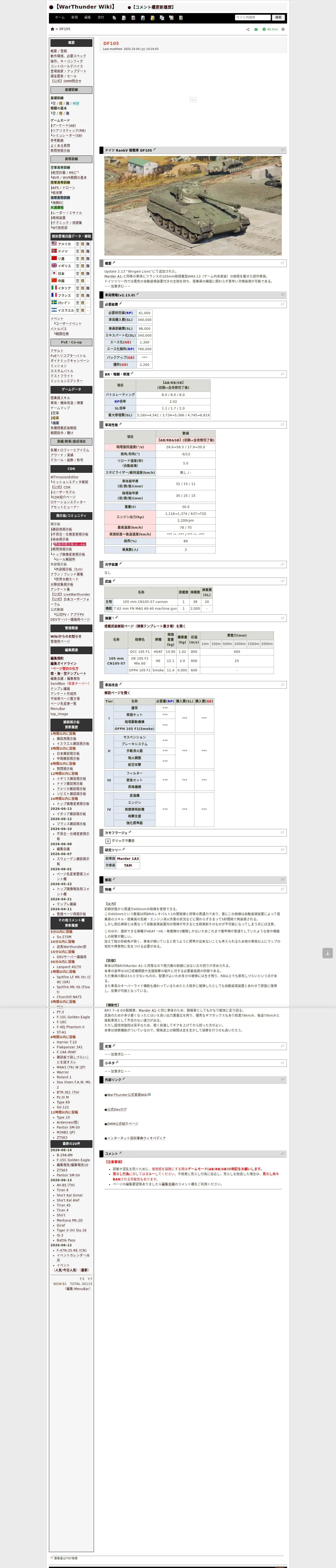336x1568 pixels.
Task: Open the TAM next vehicle link
Action: (x=128, y=865)
